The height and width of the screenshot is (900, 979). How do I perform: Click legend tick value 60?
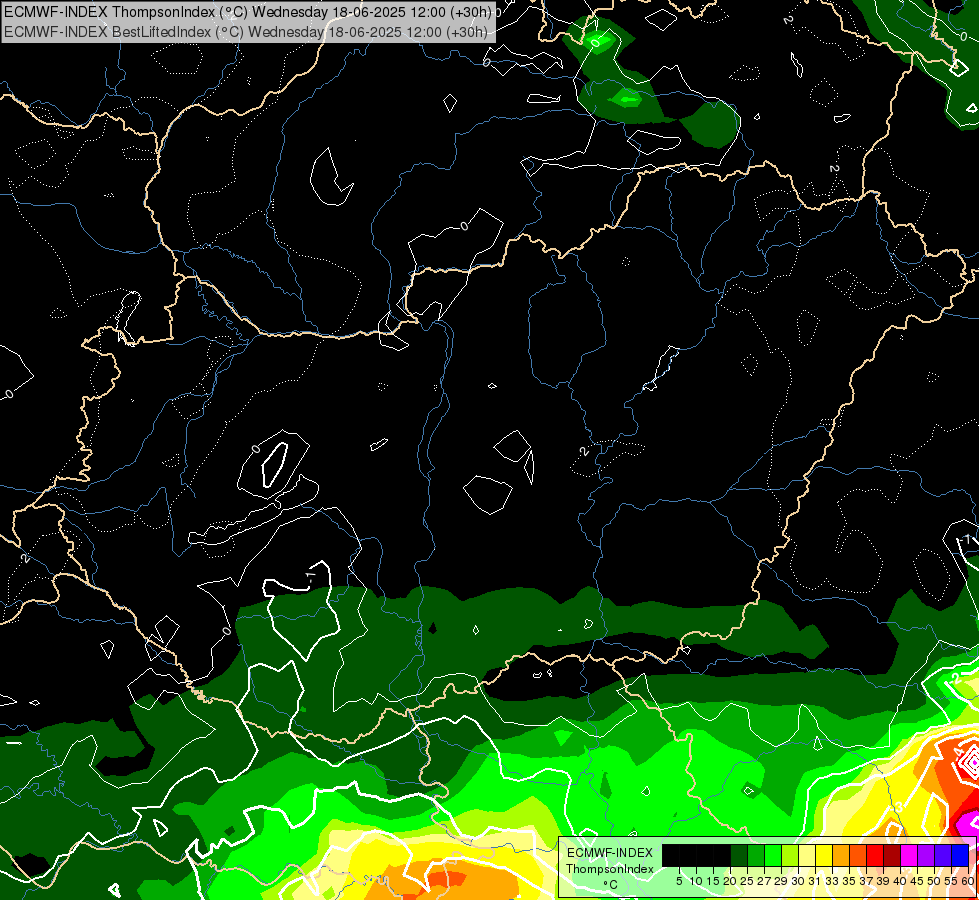968,881
